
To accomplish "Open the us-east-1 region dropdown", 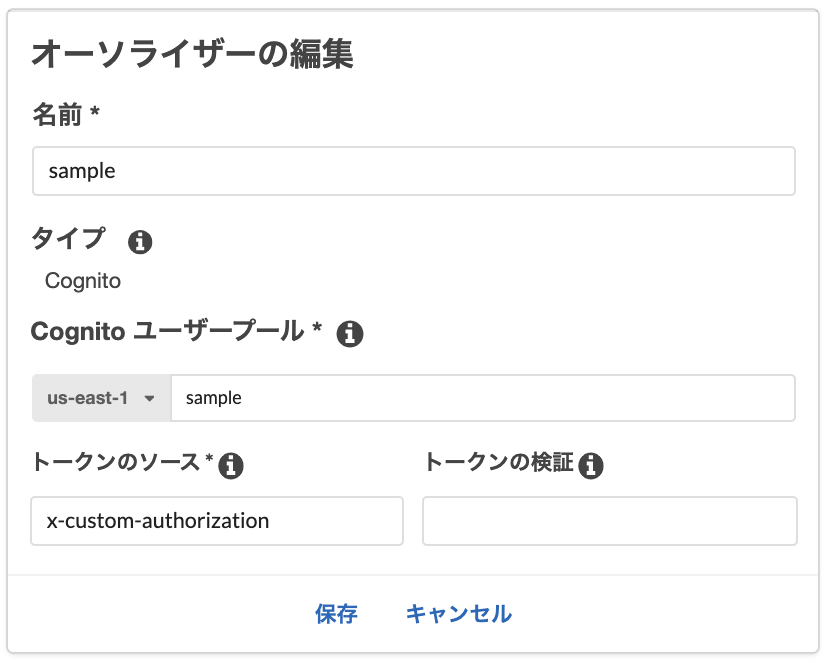I will pos(102,398).
